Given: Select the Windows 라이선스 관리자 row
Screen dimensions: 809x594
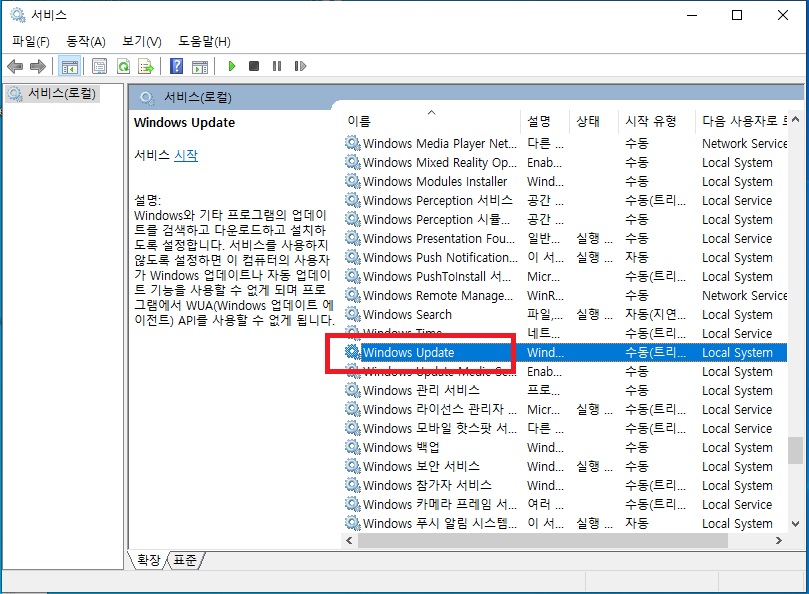Looking at the screenshot, I should (565, 409).
